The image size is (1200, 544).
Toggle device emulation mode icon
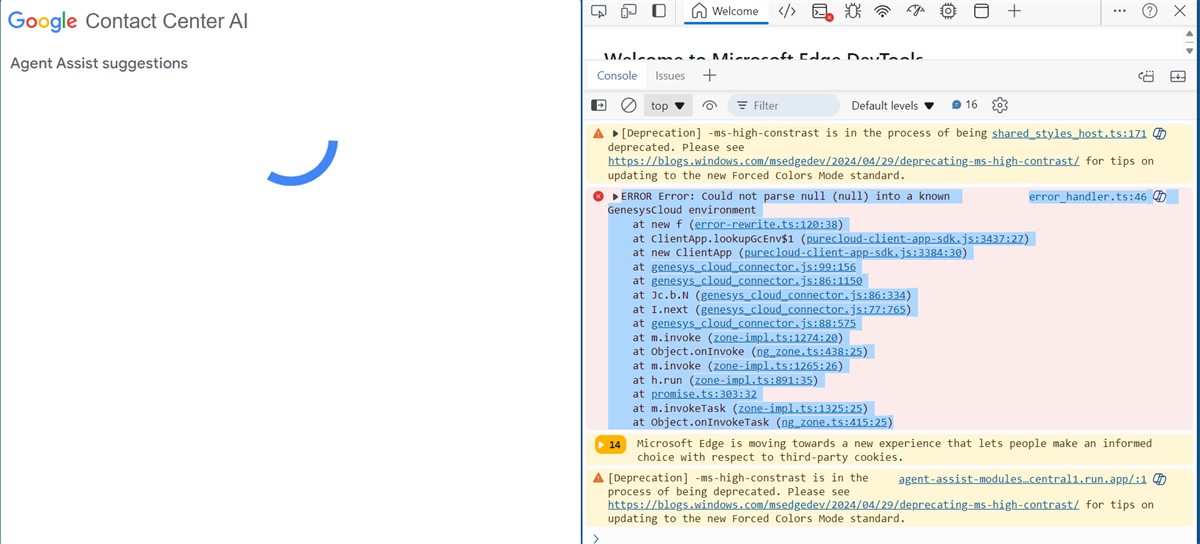(x=629, y=11)
